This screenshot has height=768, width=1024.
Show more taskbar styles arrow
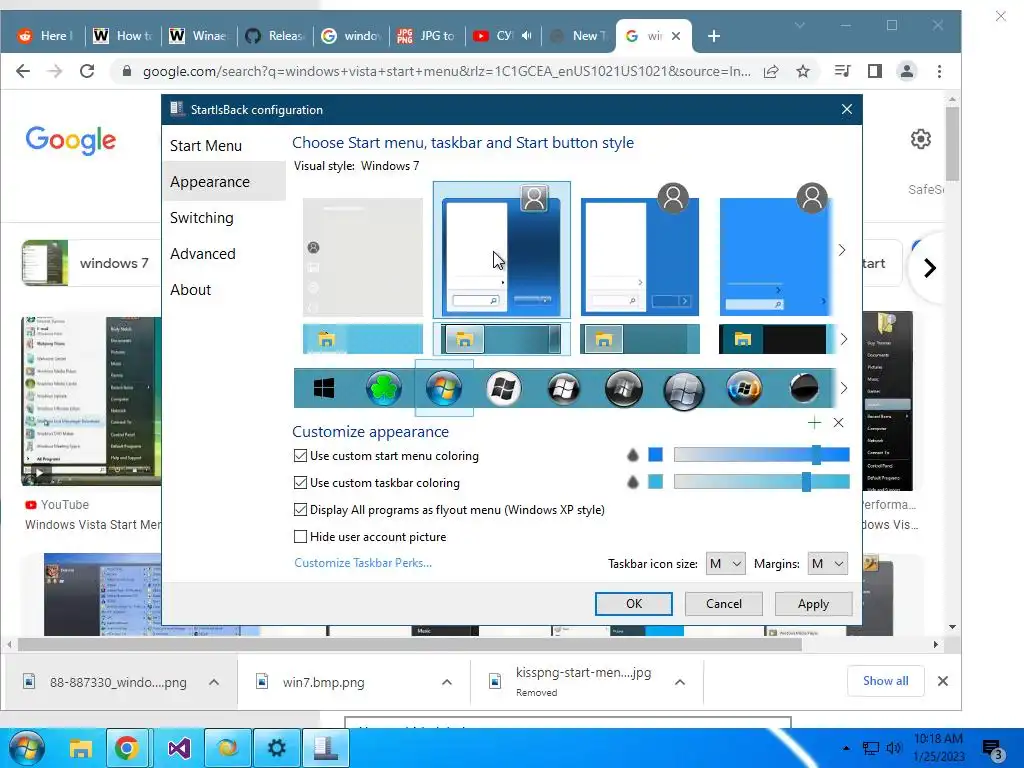pos(844,339)
